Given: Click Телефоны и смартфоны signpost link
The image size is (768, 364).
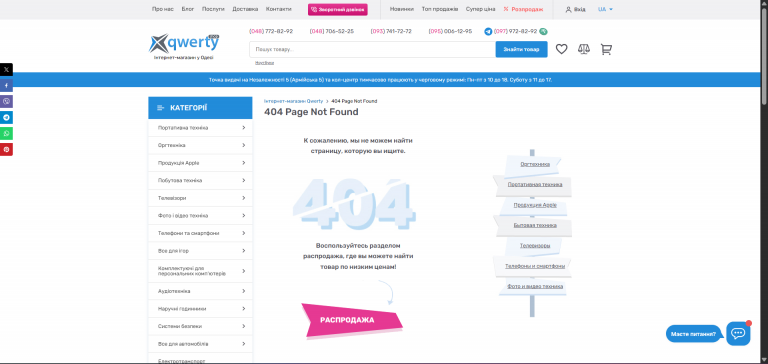Looking at the screenshot, I should tap(535, 266).
